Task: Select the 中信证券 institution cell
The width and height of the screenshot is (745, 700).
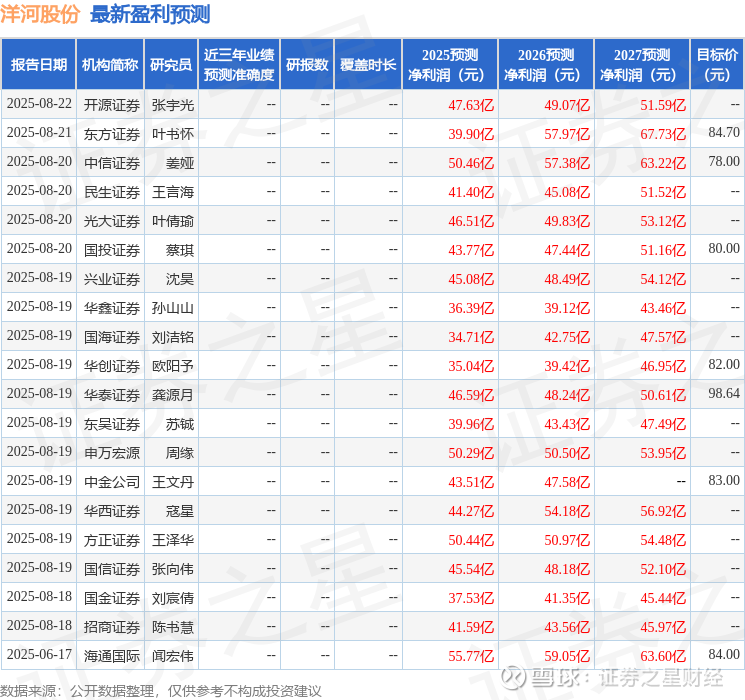Action: click(112, 163)
